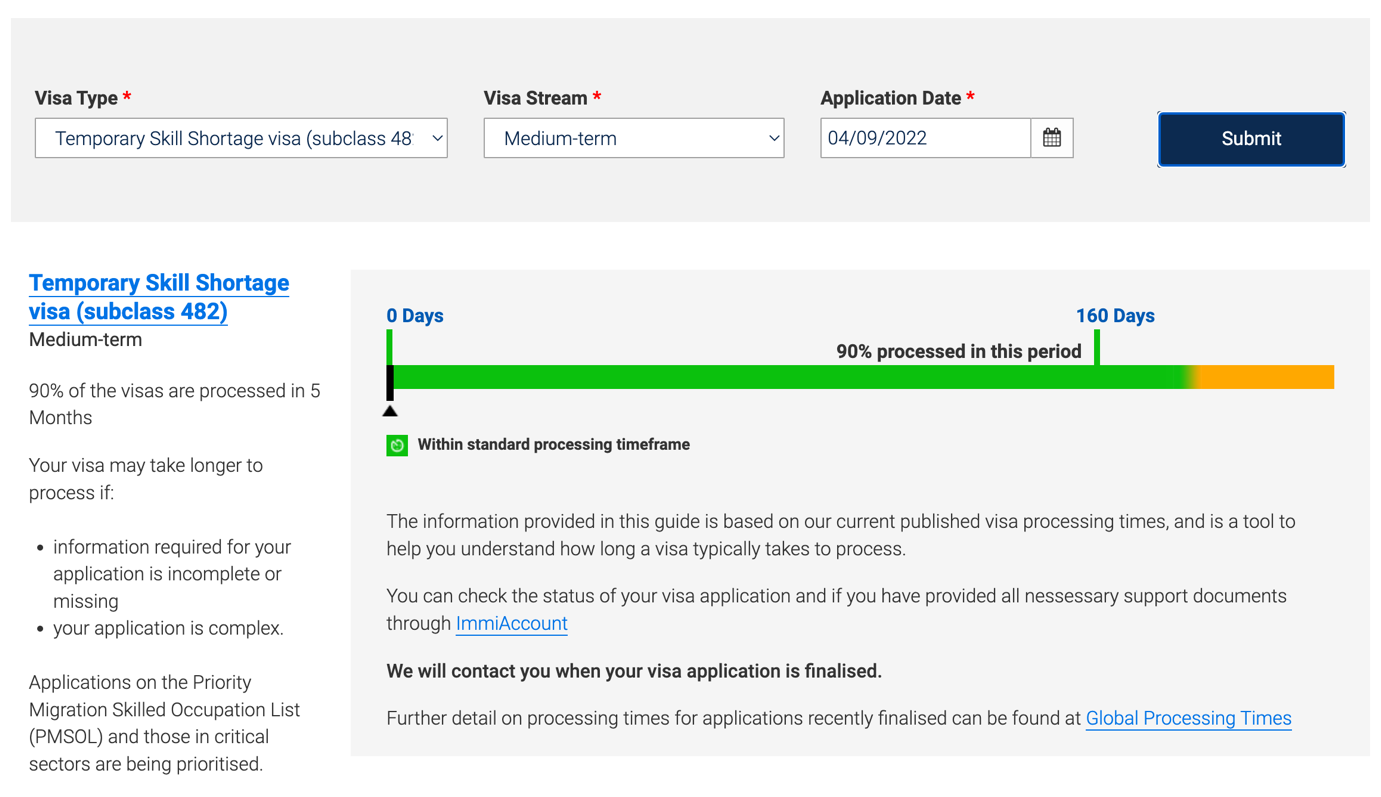This screenshot has height=797, width=1381.
Task: Click the green clock status icon
Action: 396,444
